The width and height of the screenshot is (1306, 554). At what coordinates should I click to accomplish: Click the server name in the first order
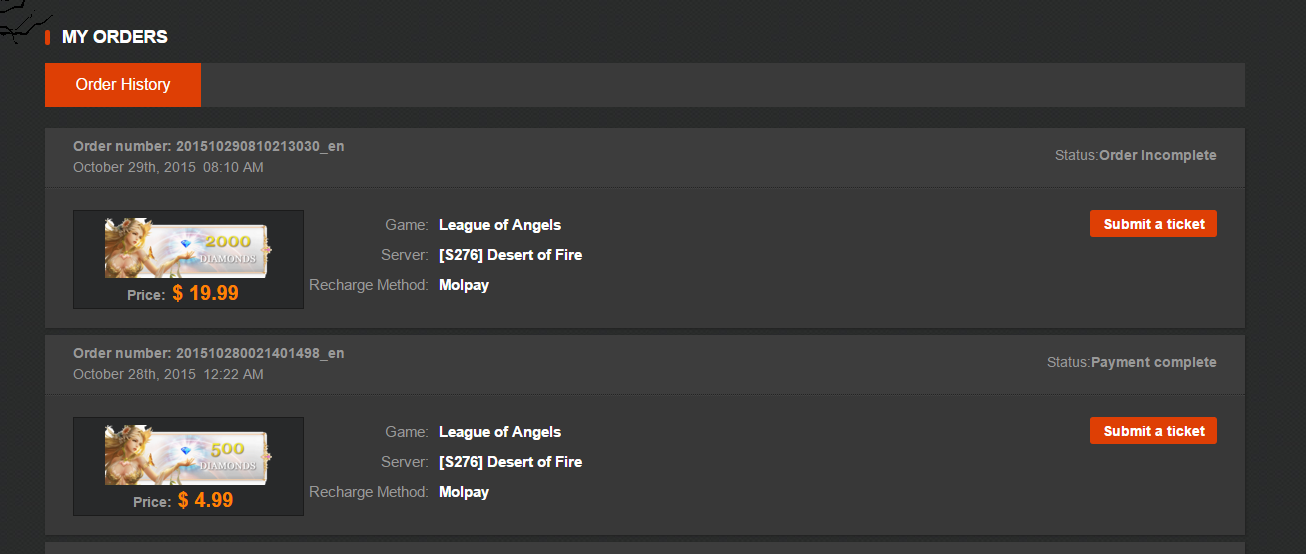[x=510, y=255]
